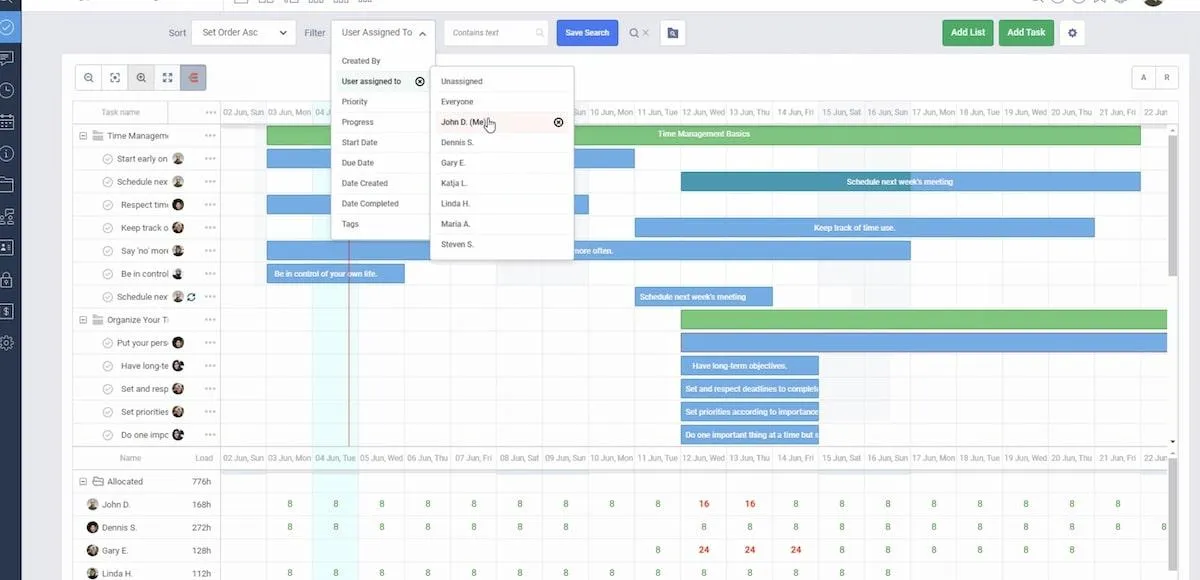This screenshot has height=580, width=1200.
Task: Click the Save Search button
Action: [587, 33]
